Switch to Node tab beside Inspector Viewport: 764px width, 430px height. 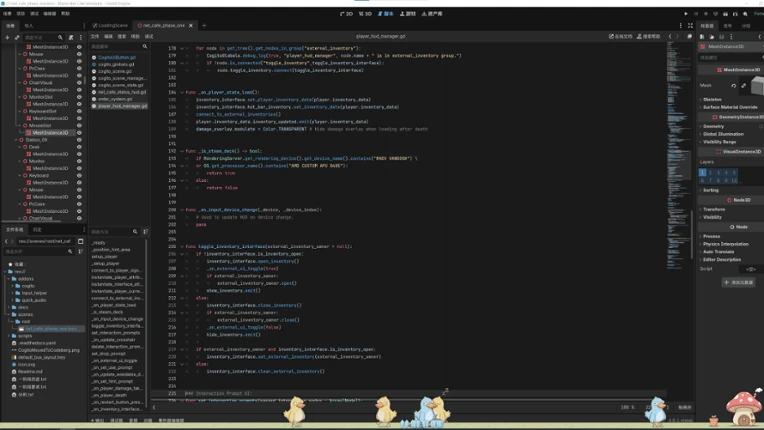[727, 25]
